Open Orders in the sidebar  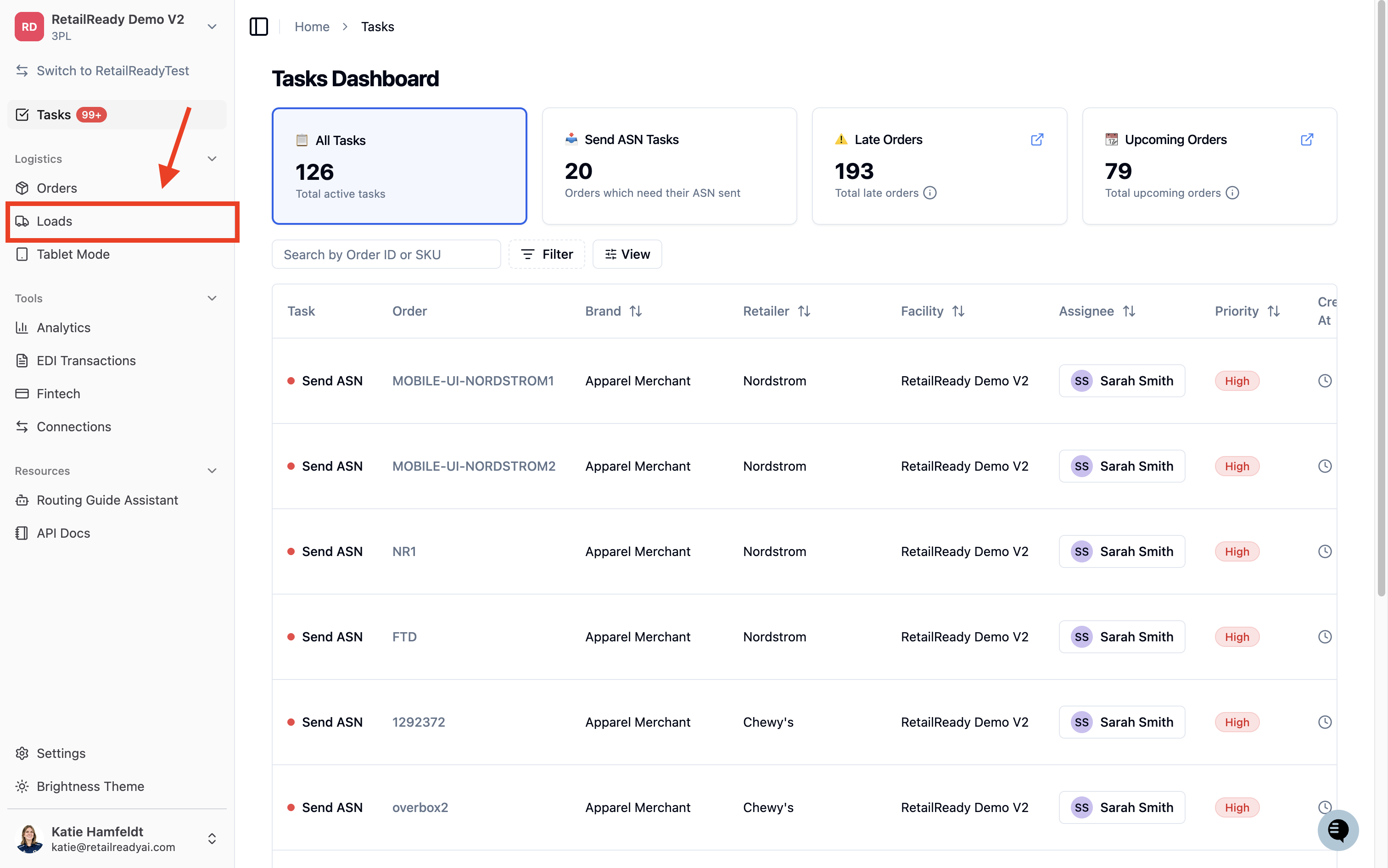117,188
